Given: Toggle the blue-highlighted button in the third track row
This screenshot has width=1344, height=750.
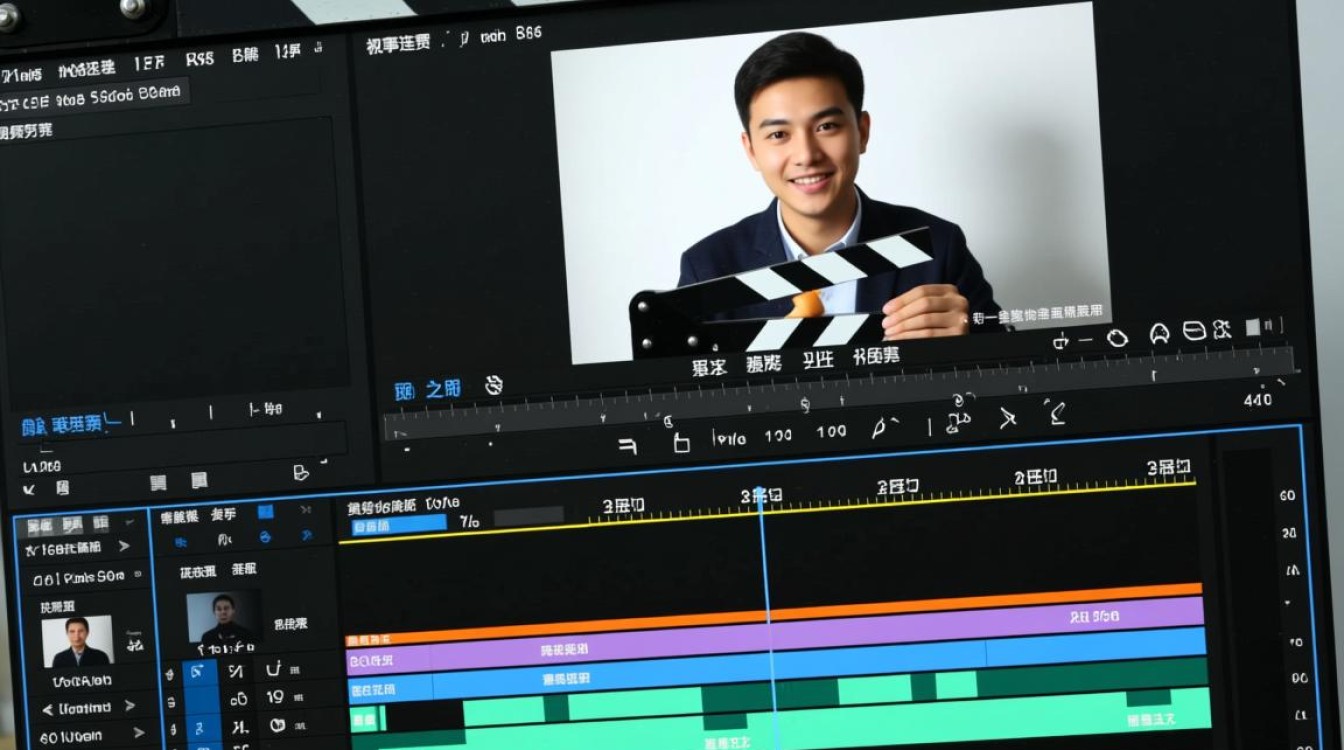Looking at the screenshot, I should [x=200, y=727].
